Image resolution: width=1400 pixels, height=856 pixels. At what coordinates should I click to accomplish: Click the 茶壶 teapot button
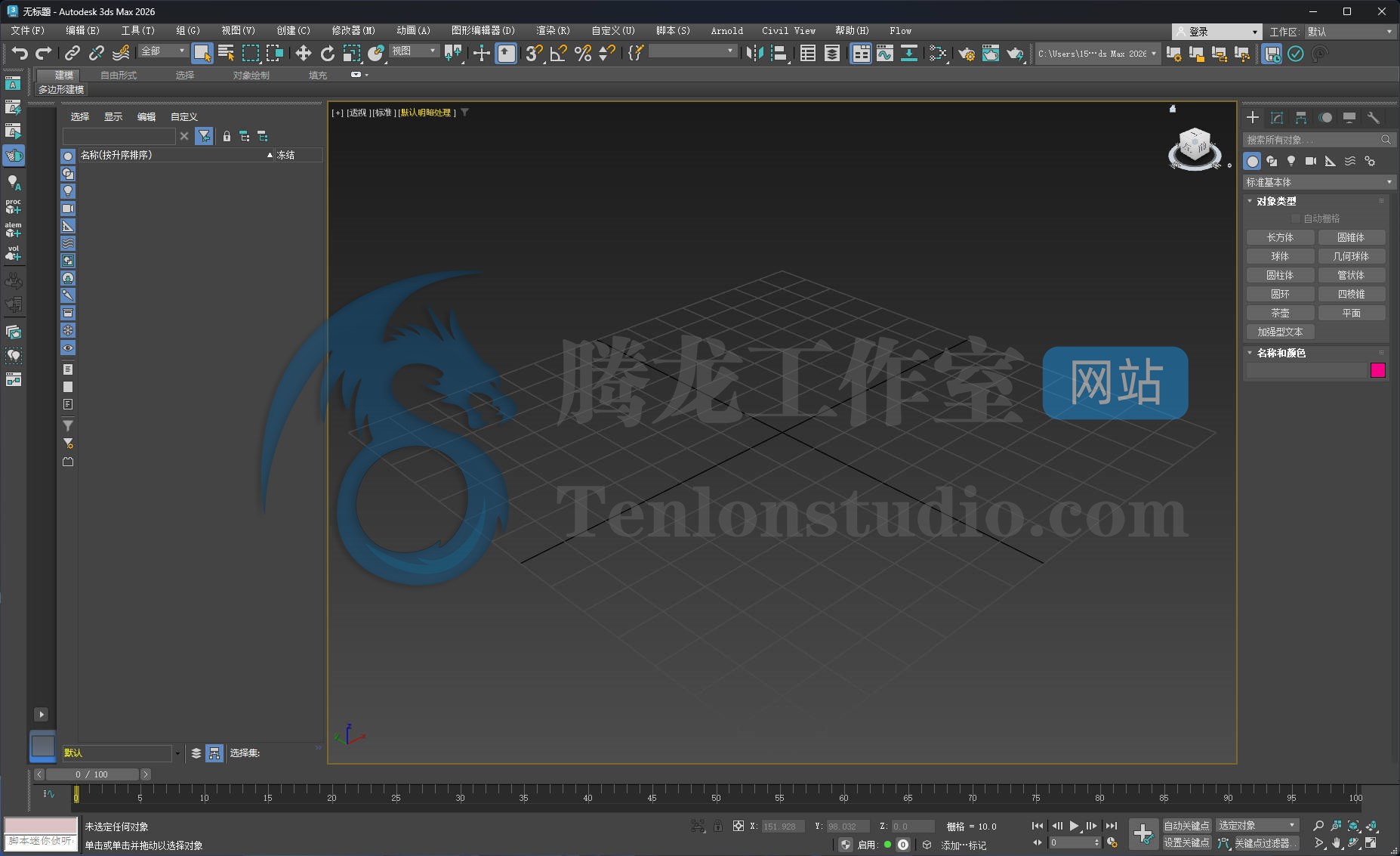[1280, 313]
